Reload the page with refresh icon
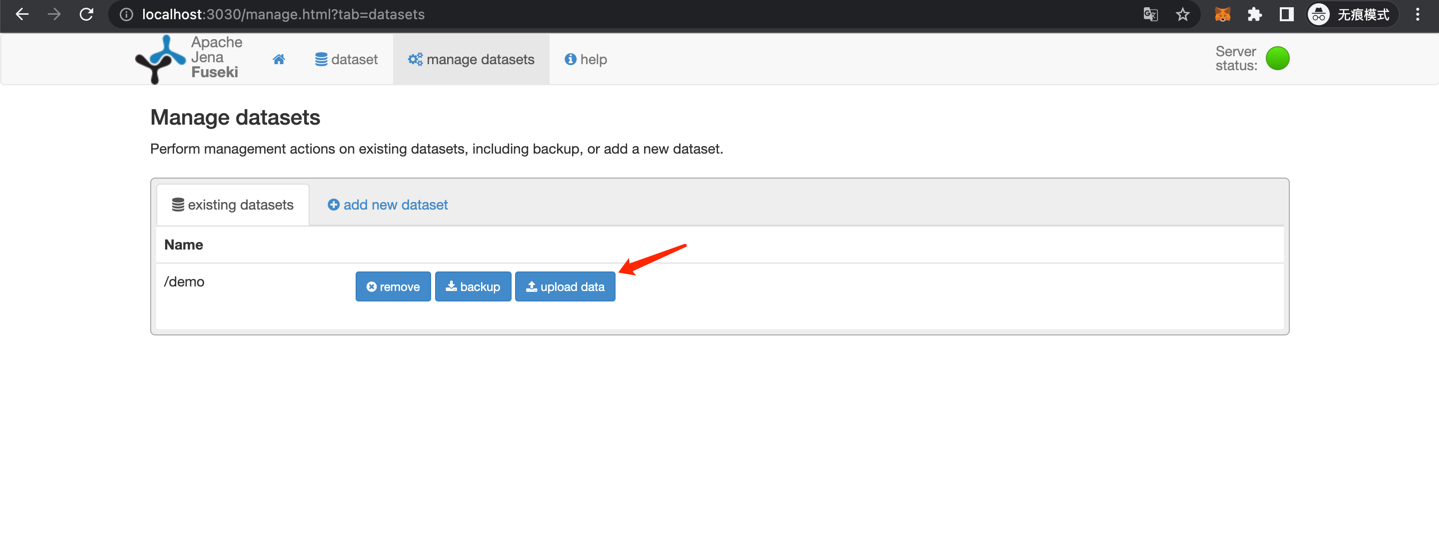This screenshot has height=540, width=1439. click(87, 15)
